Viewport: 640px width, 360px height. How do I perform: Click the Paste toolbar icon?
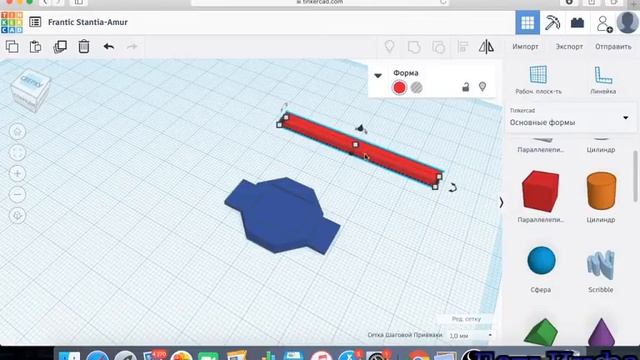pos(36,47)
